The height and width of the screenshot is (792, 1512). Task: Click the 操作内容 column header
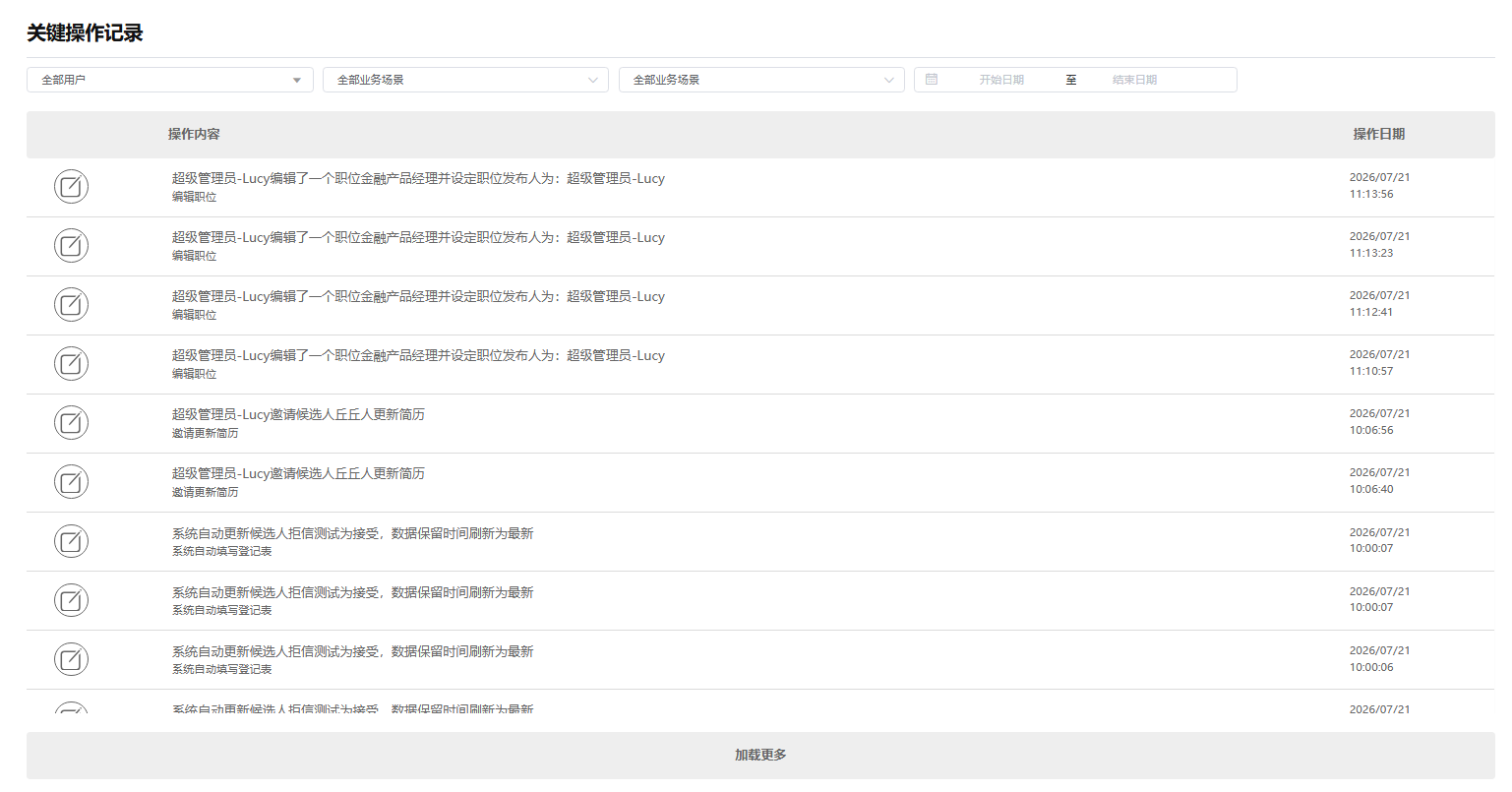click(194, 134)
